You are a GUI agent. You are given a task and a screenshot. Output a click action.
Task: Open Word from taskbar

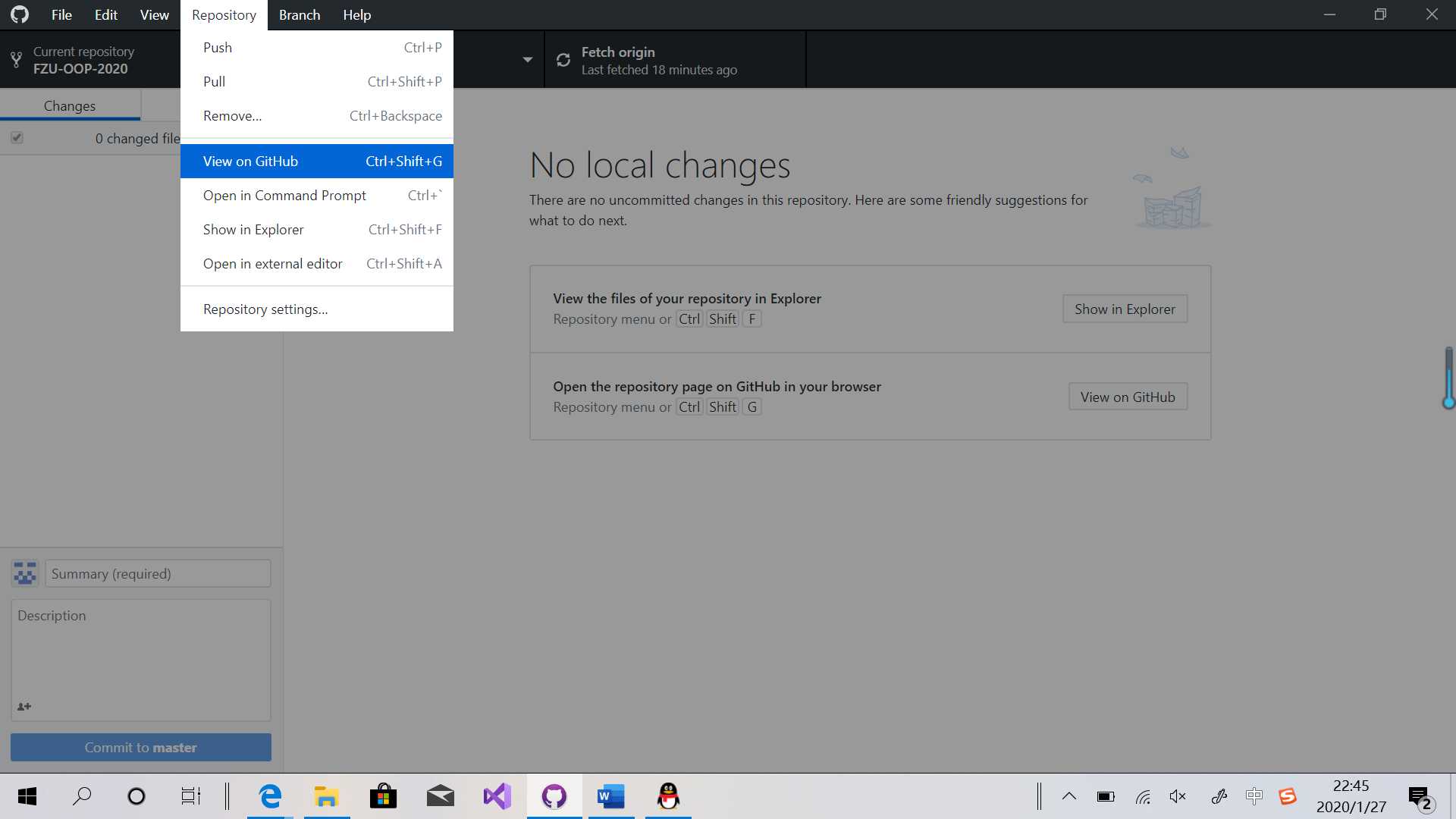pos(611,796)
